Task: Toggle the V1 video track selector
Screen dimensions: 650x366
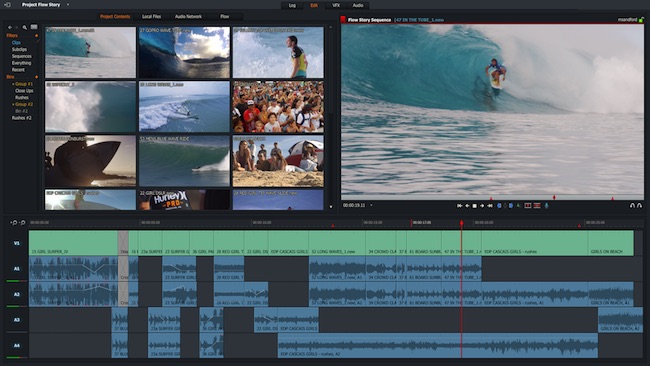Action: tap(17, 243)
